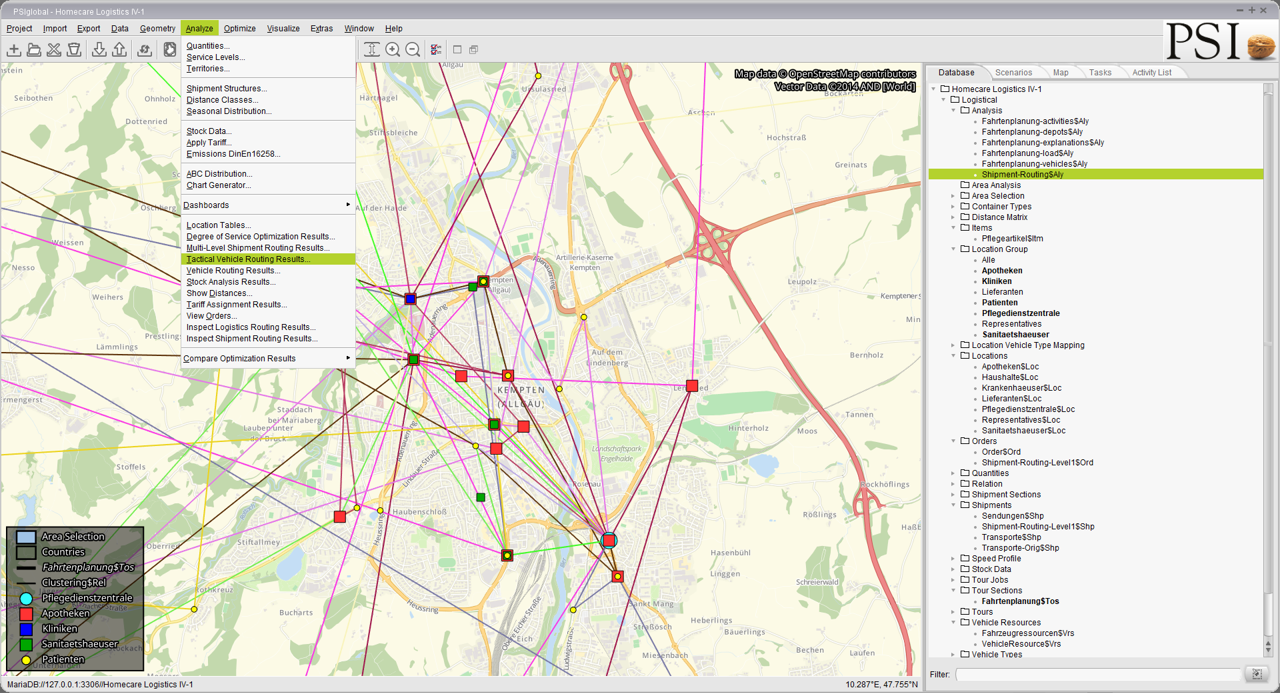Image resolution: width=1280 pixels, height=693 pixels.
Task: Switch to the Tasks tab
Action: (1100, 72)
